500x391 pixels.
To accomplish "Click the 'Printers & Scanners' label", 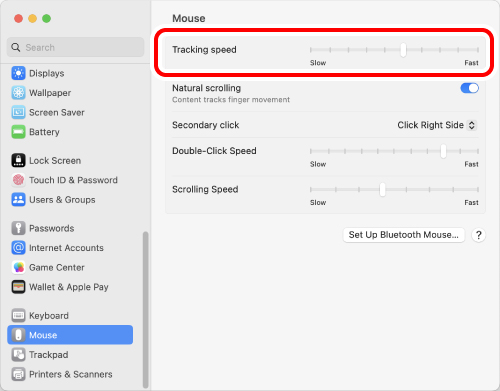I will [x=71, y=374].
